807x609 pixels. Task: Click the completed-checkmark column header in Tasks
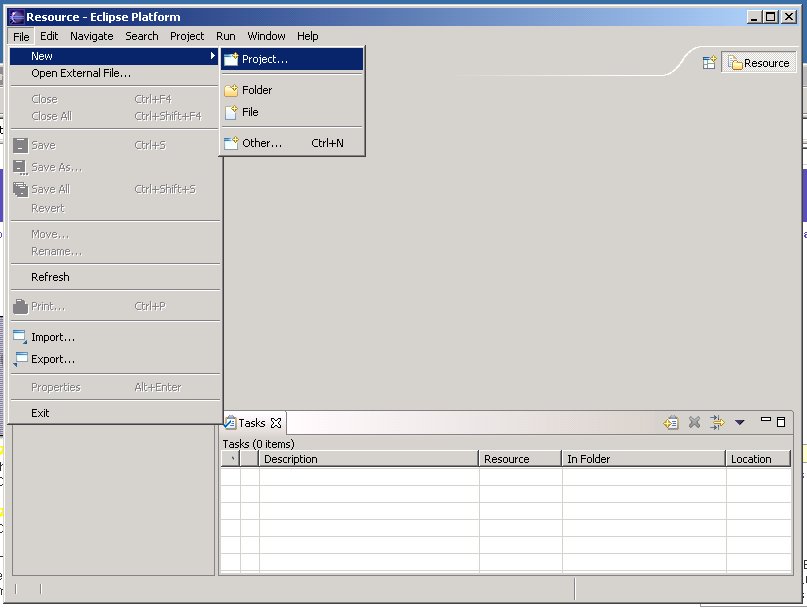(x=231, y=459)
